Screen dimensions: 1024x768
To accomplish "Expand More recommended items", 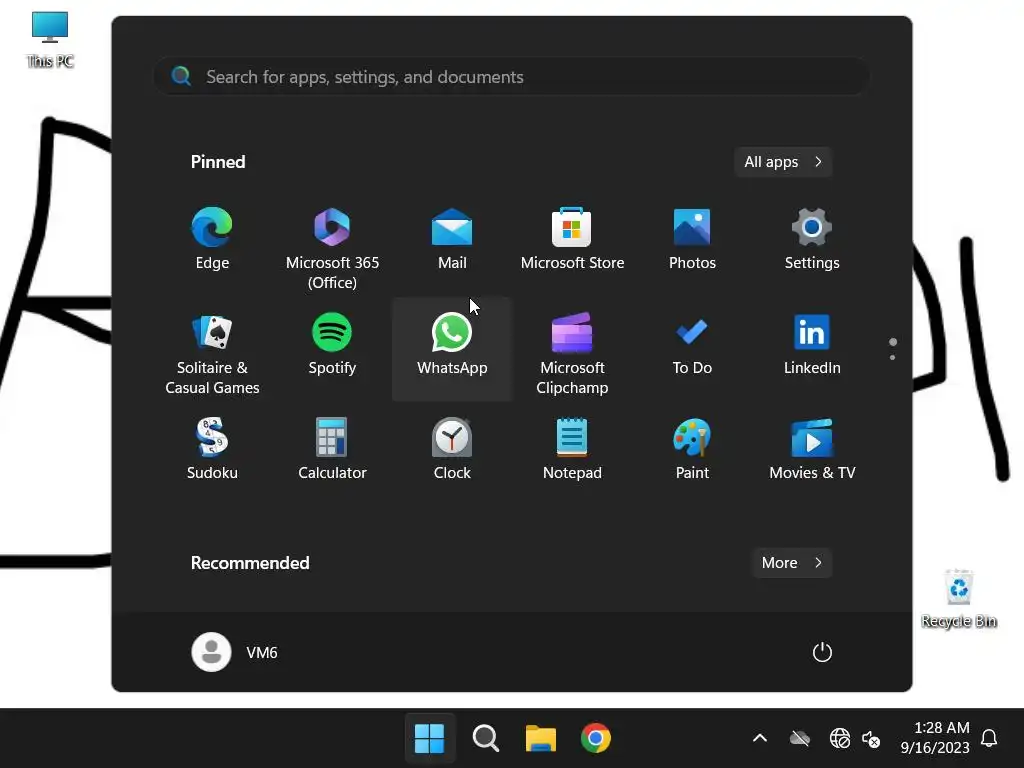I will point(792,563).
